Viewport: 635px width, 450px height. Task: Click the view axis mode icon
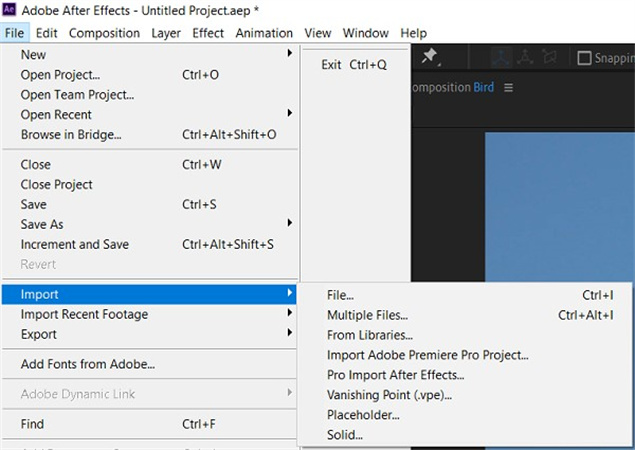click(550, 57)
